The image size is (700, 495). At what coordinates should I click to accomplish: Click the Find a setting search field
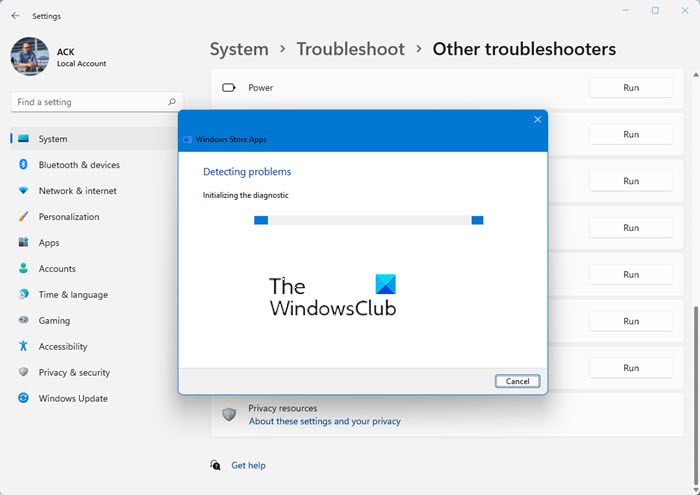pos(97,102)
